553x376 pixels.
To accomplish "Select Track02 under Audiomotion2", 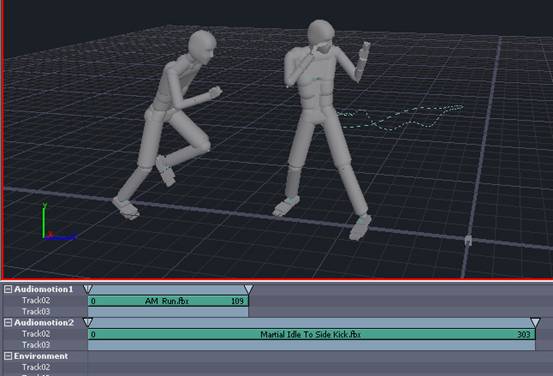I will [36, 334].
